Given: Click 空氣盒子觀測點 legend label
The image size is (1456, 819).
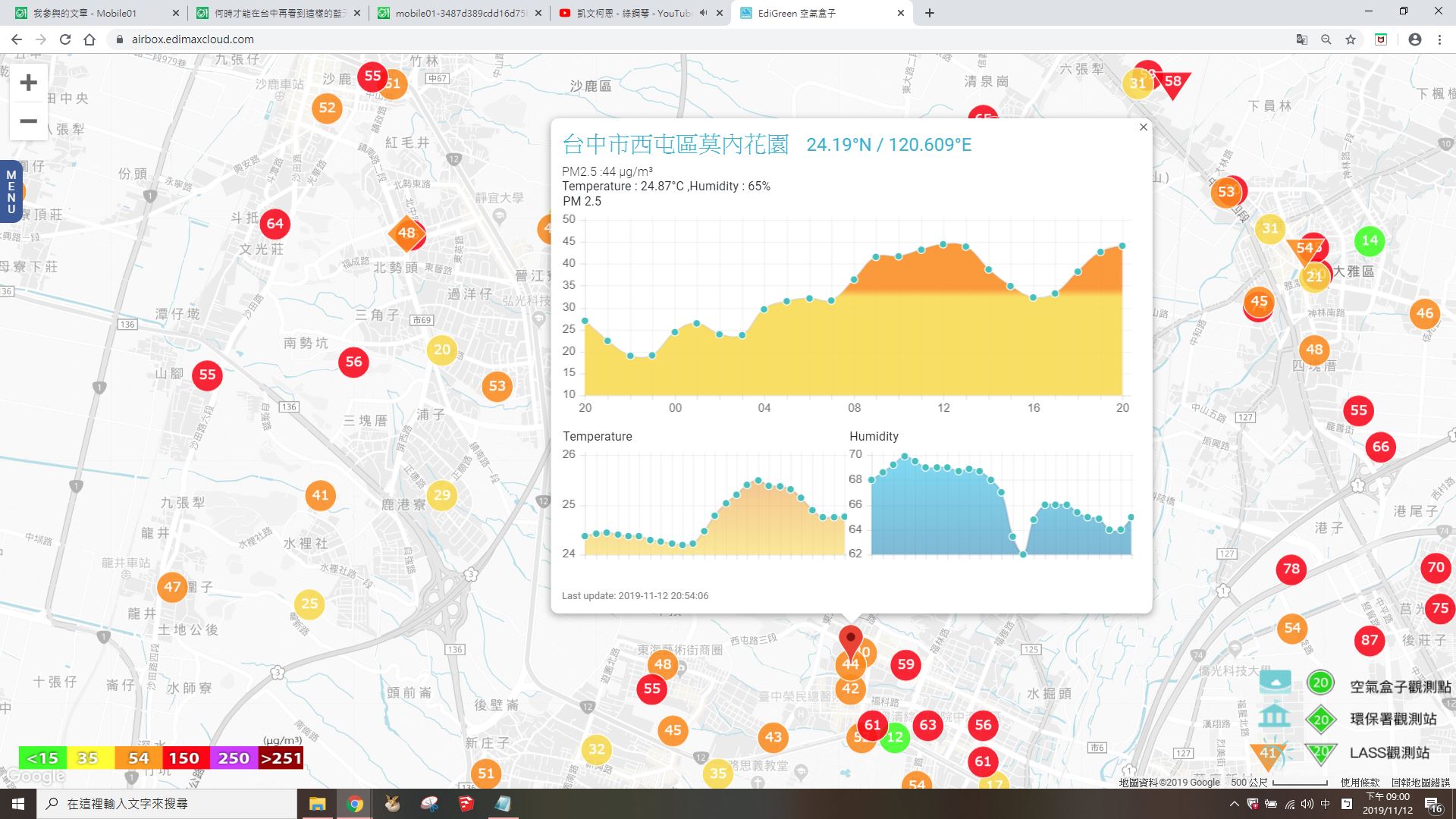Looking at the screenshot, I should tap(1400, 687).
